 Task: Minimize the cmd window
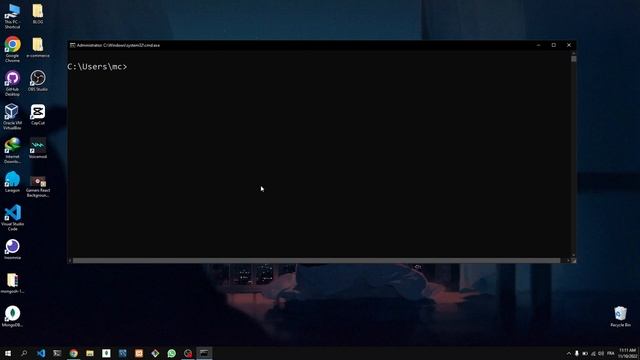(x=538, y=45)
